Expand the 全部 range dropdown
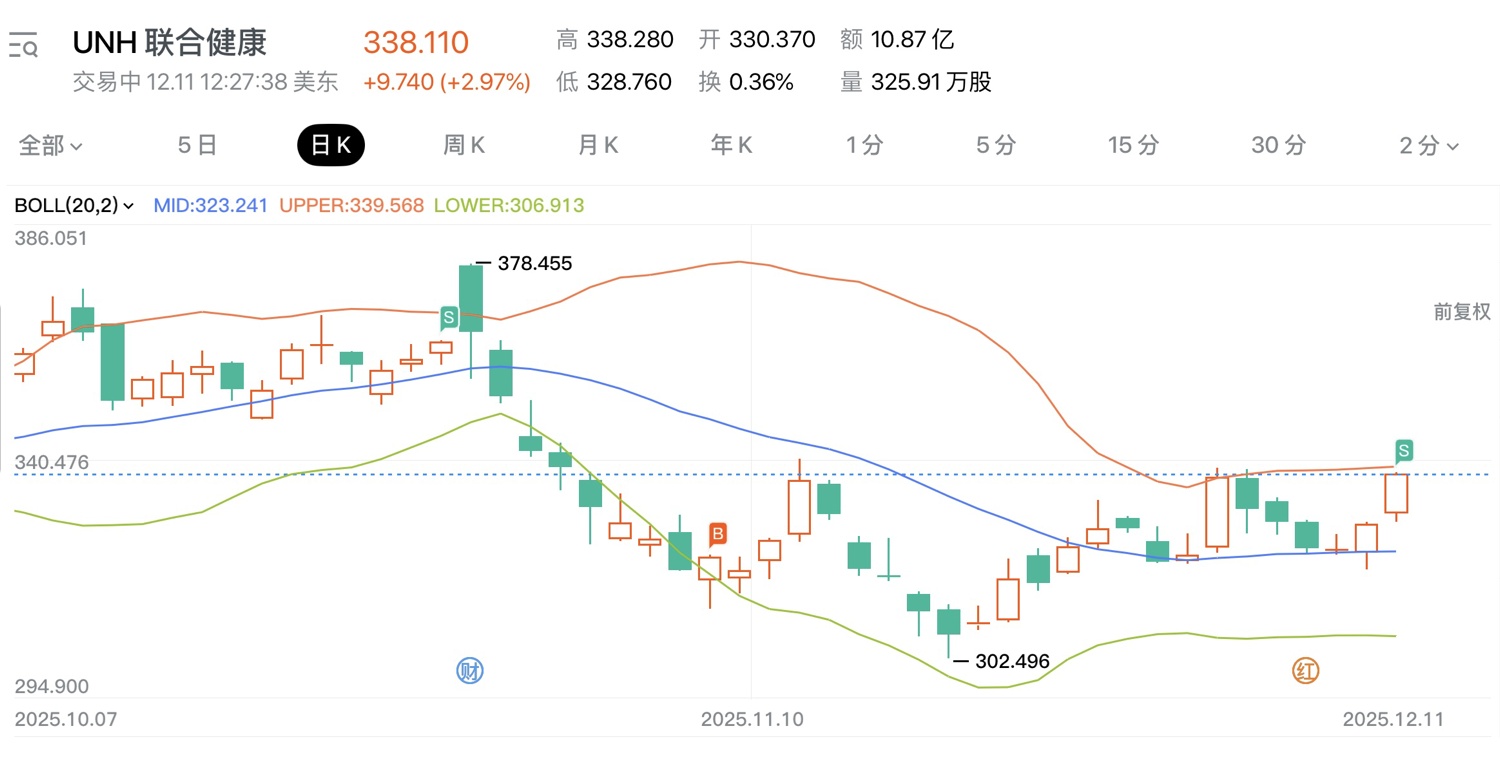Screen dimensions: 1500x777 click(50, 146)
